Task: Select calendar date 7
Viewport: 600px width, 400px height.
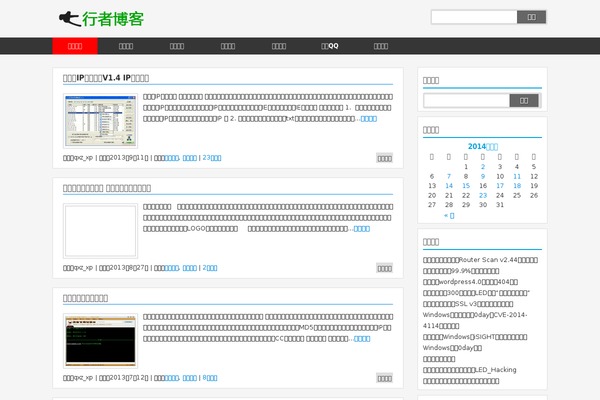Action: [x=449, y=176]
